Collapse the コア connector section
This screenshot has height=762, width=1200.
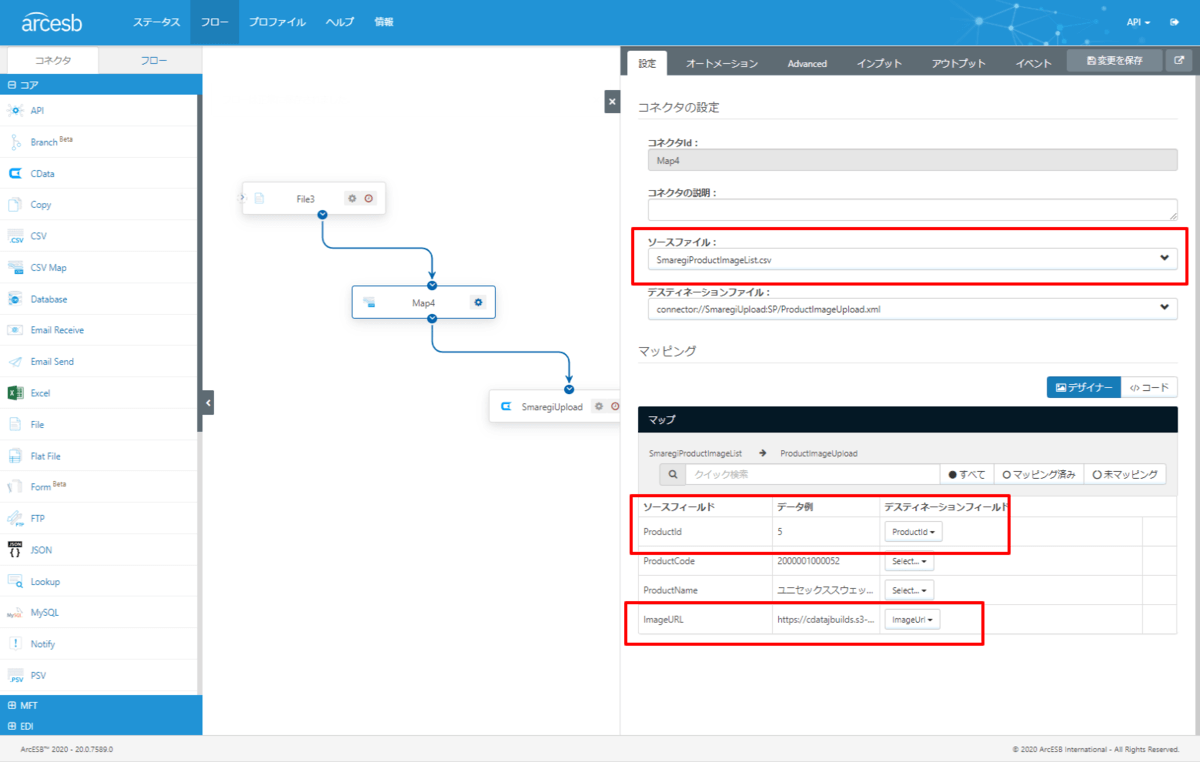(x=101, y=85)
